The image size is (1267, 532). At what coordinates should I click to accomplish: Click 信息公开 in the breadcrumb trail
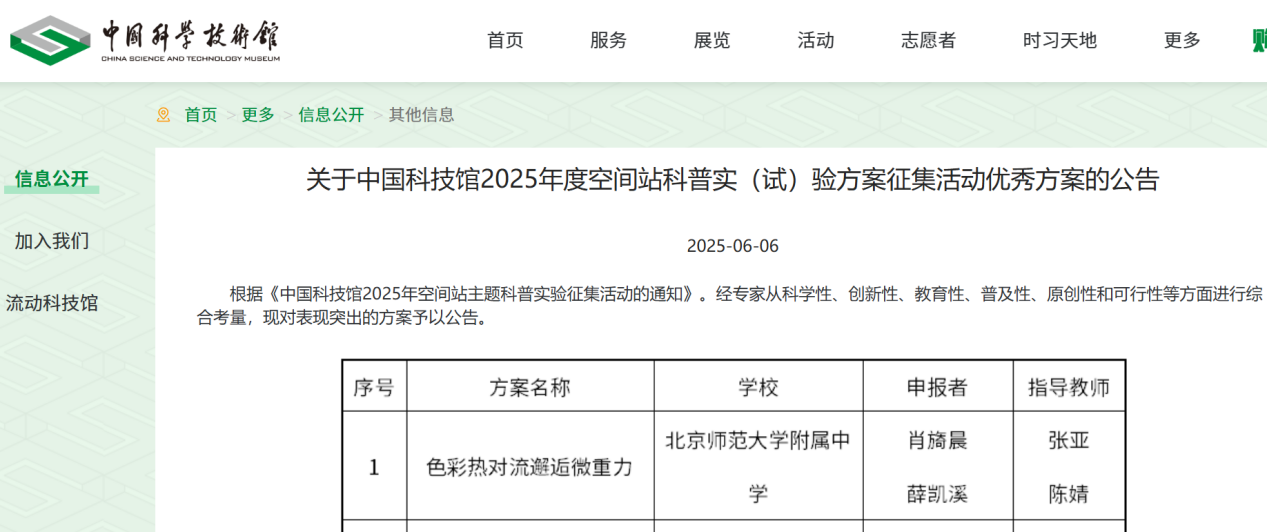[331, 115]
